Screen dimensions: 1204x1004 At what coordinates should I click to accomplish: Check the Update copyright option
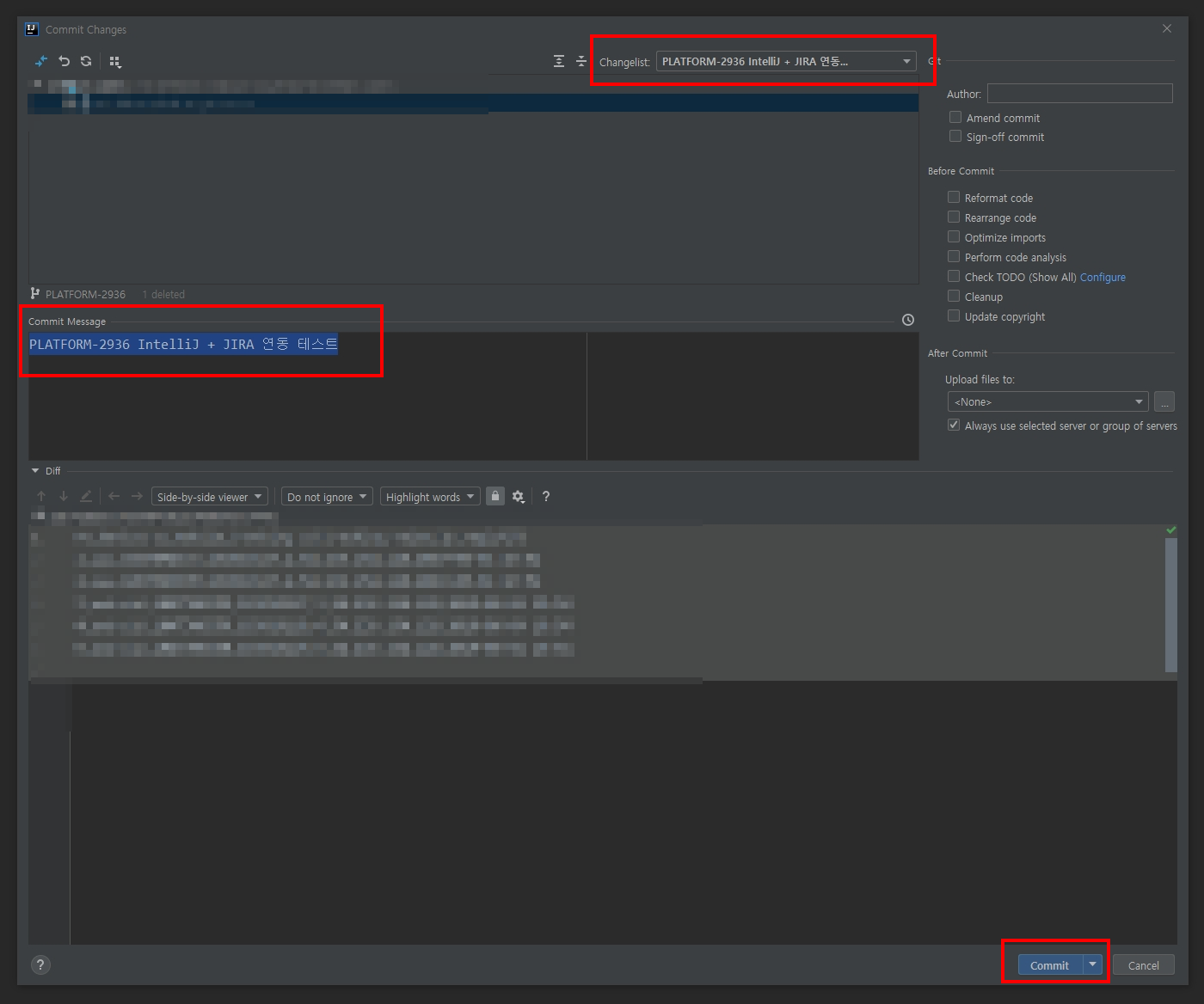coord(954,315)
